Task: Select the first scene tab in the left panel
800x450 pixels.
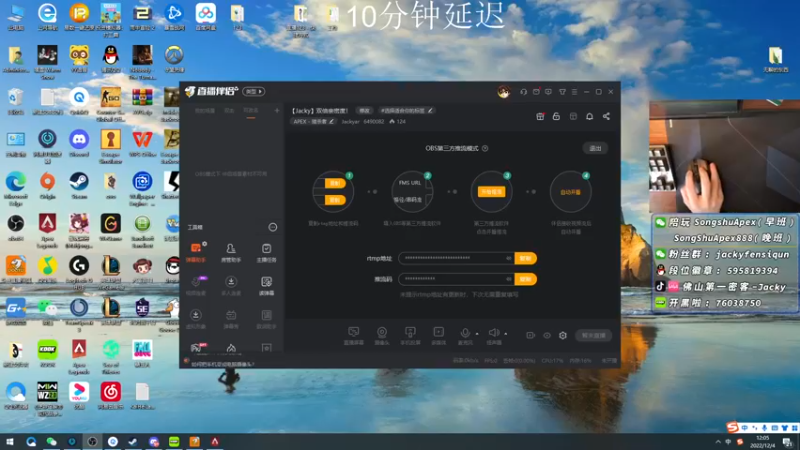Action: 205,111
